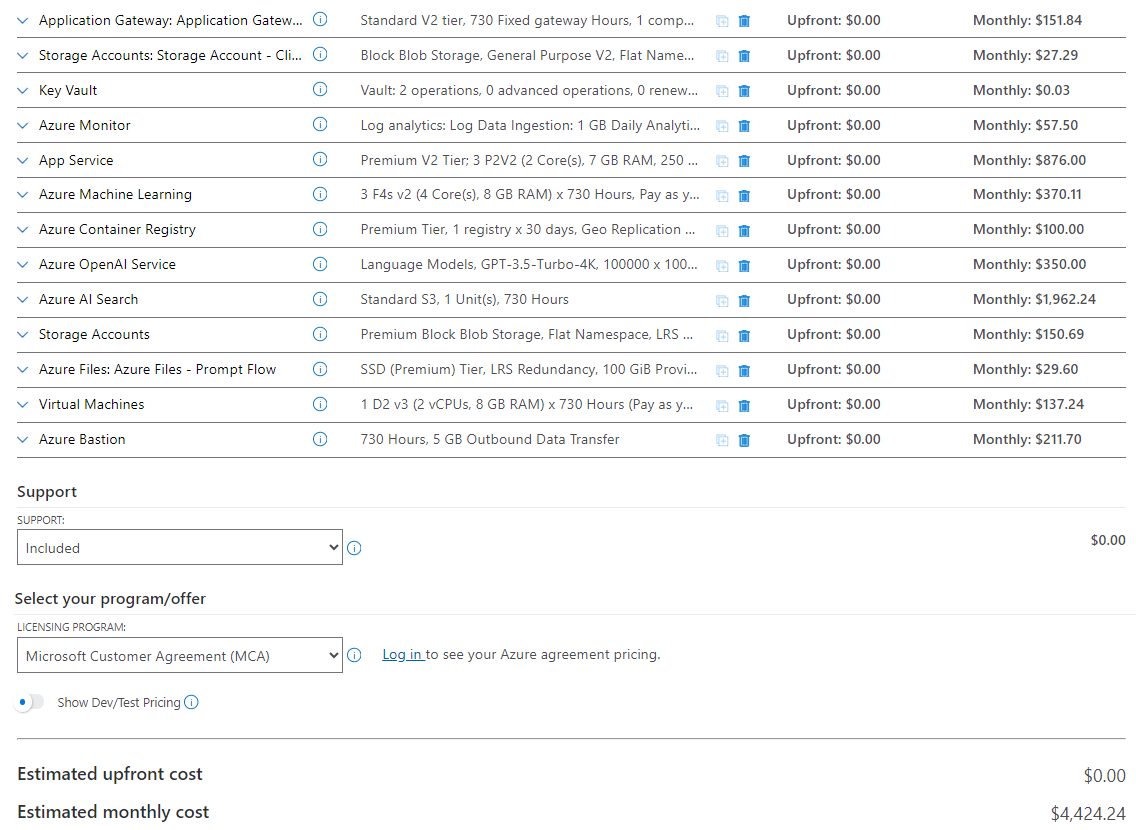The image size is (1136, 830).
Task: Expand the App Service row
Action: [x=22, y=161]
